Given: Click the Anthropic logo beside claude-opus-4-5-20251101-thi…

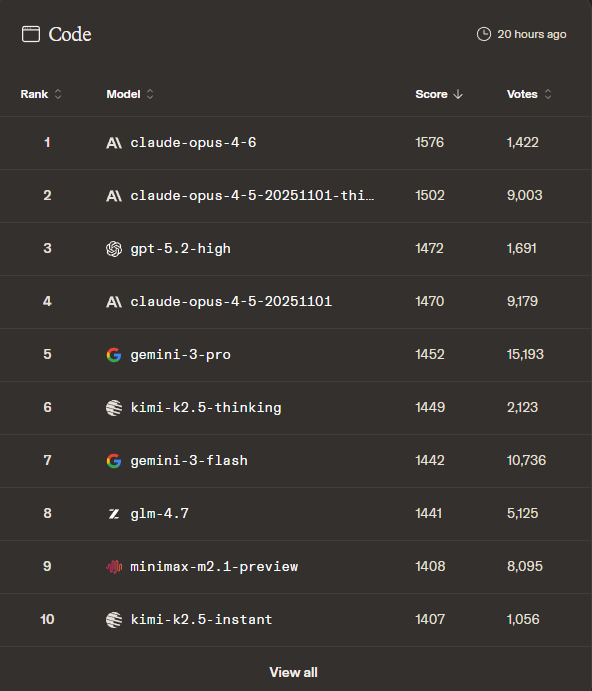Looking at the screenshot, I should pos(114,196).
